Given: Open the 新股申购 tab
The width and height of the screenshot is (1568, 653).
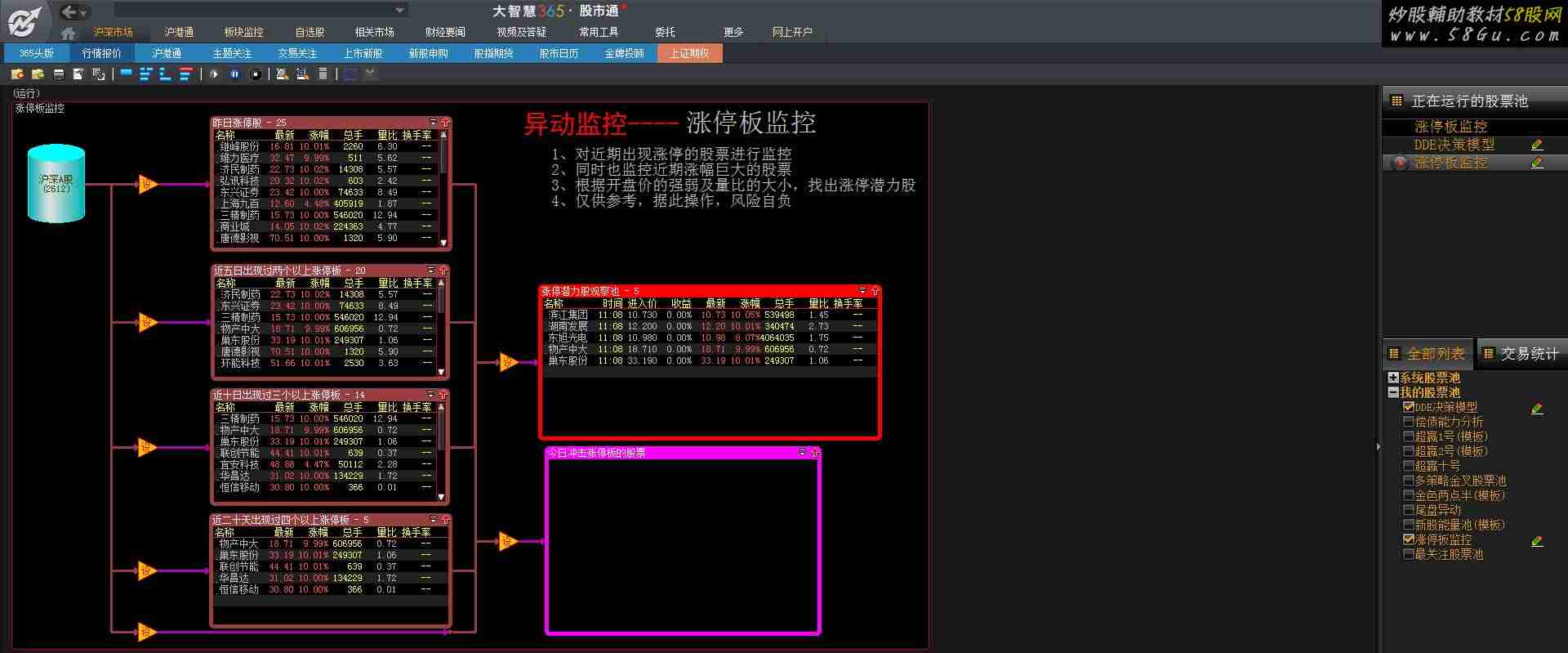Looking at the screenshot, I should [429, 53].
